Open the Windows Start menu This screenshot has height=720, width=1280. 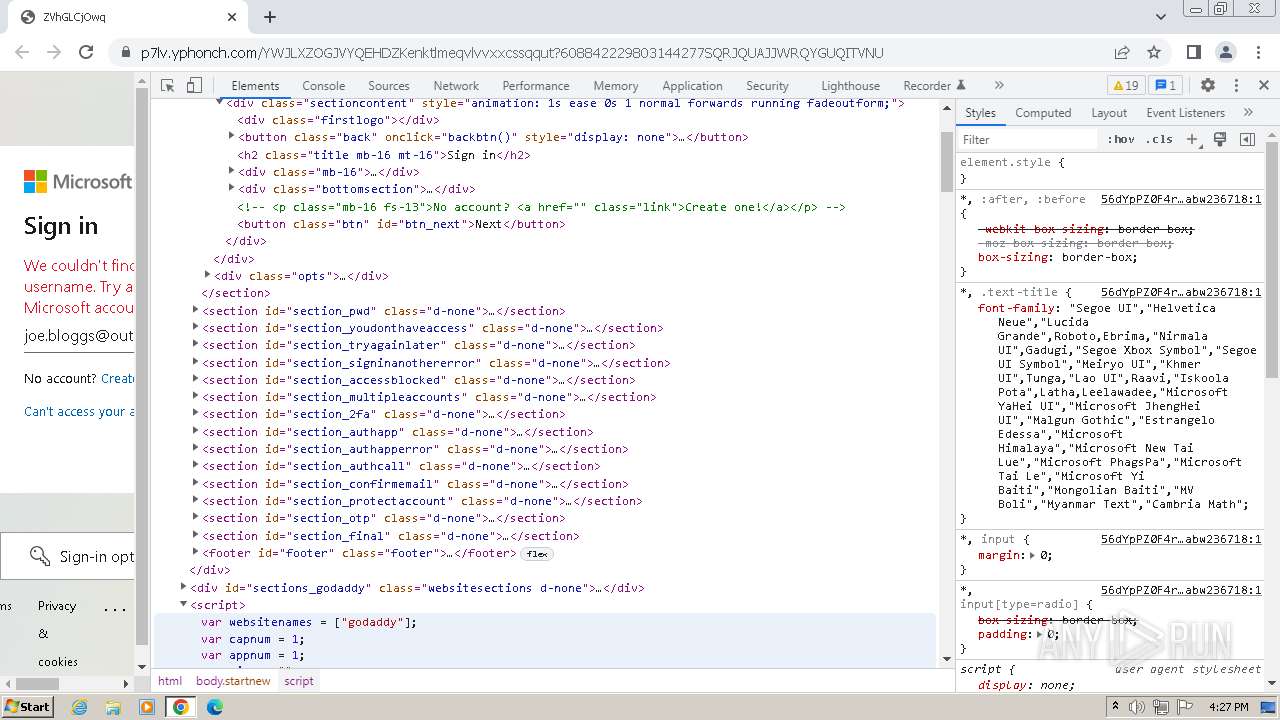[x=28, y=706]
